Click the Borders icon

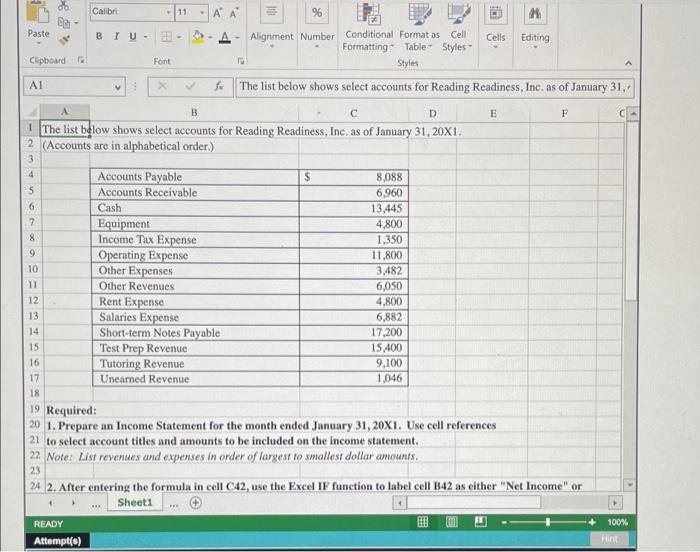167,37
